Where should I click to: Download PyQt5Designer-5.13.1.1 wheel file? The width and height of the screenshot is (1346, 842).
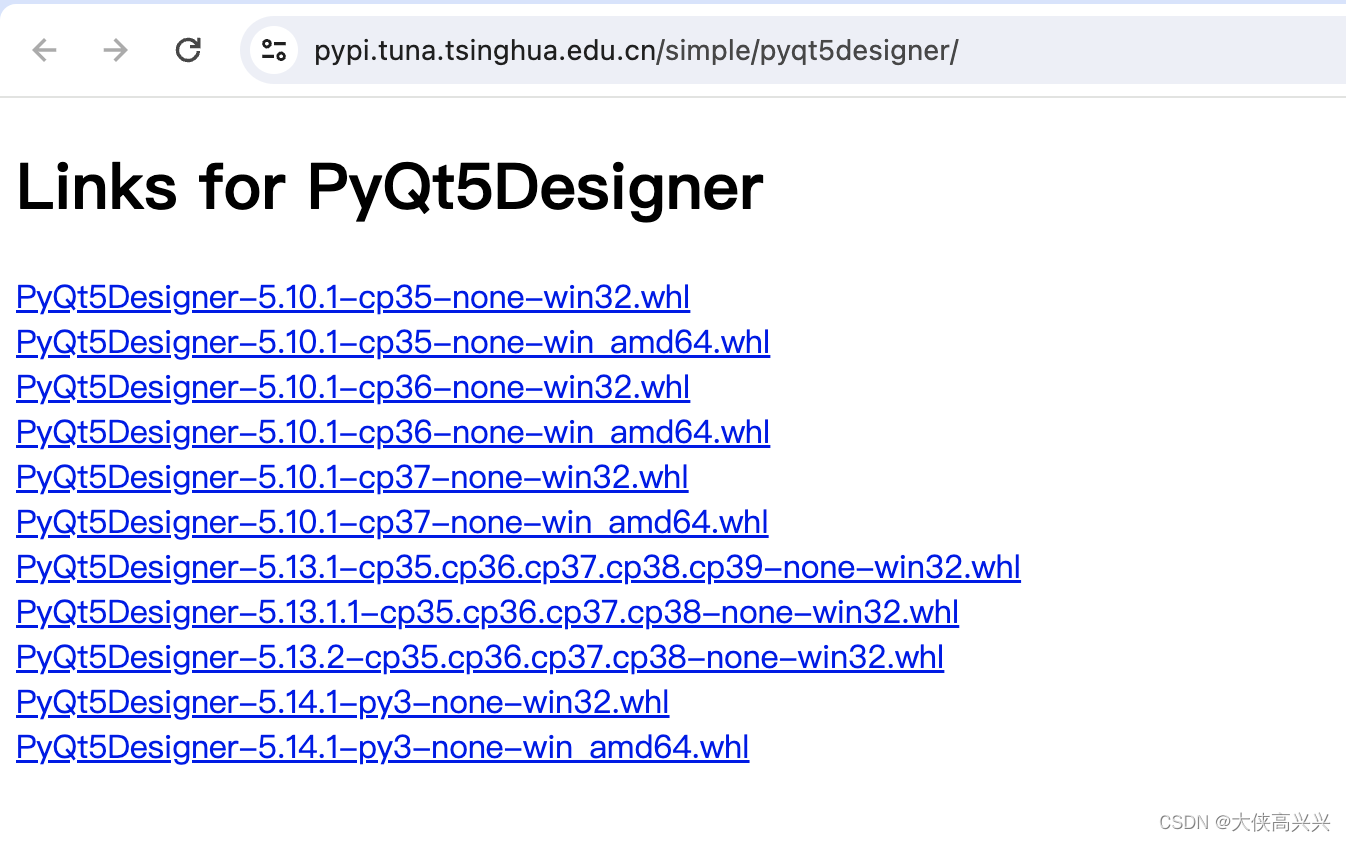[x=487, y=611]
